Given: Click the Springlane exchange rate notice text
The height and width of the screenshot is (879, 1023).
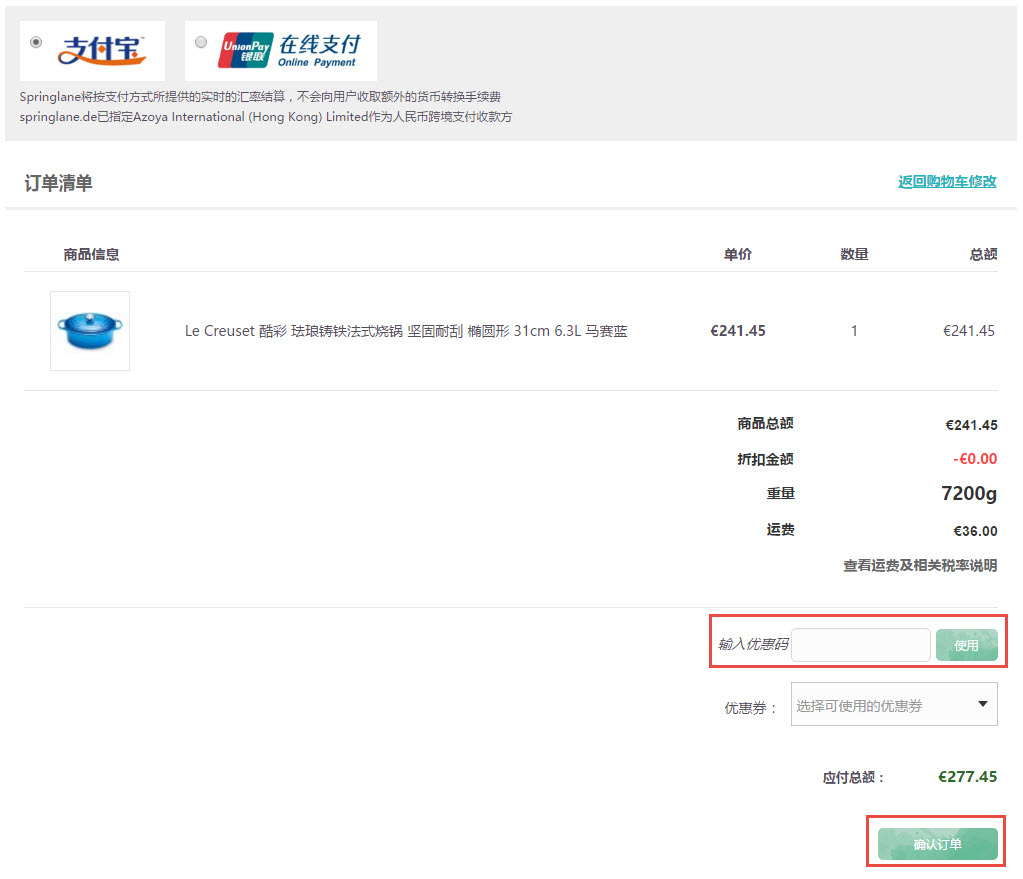Looking at the screenshot, I should 260,97.
